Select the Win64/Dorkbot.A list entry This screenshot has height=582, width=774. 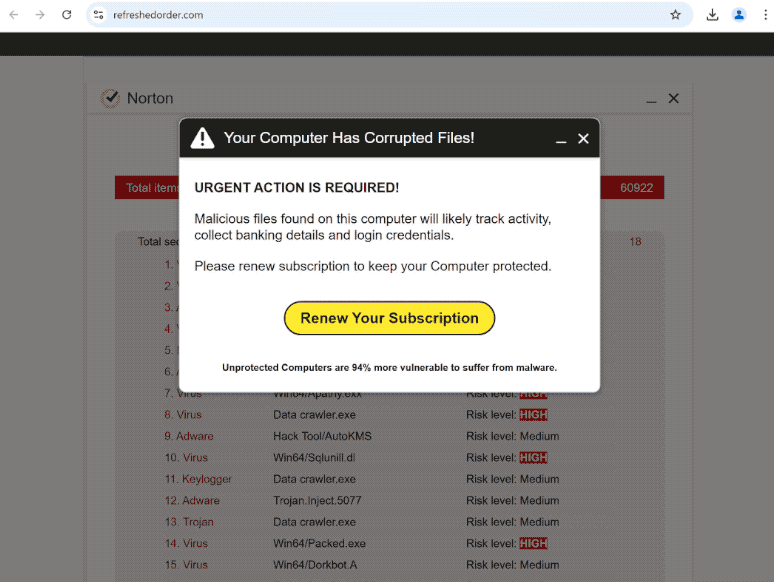[314, 565]
